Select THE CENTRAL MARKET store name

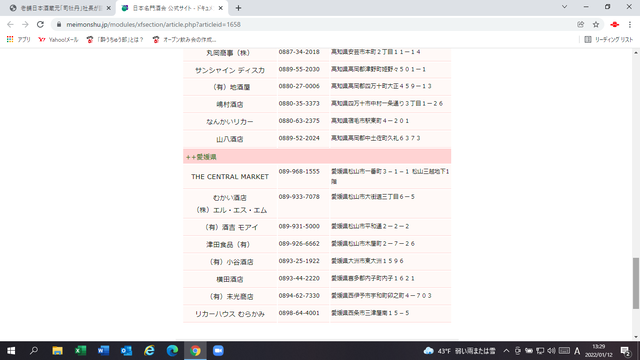tap(230, 177)
